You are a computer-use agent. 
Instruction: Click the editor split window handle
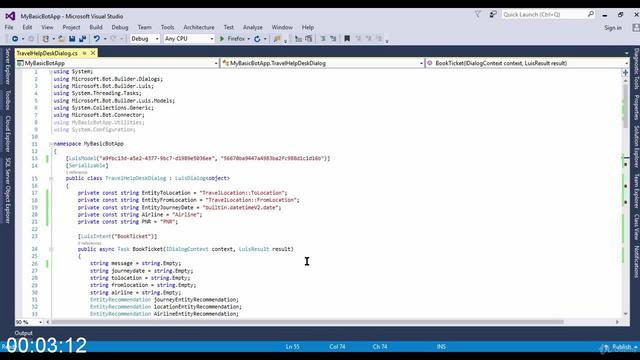click(x=625, y=73)
